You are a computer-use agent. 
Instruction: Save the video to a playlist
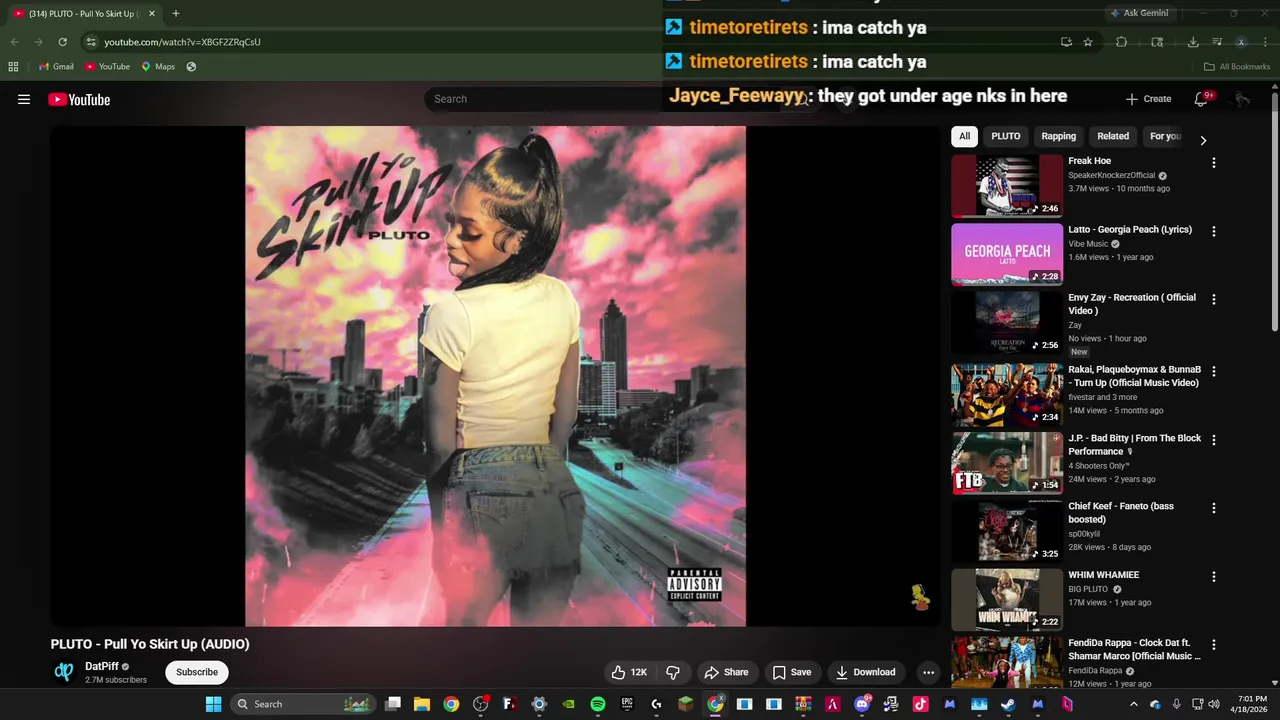pos(791,672)
